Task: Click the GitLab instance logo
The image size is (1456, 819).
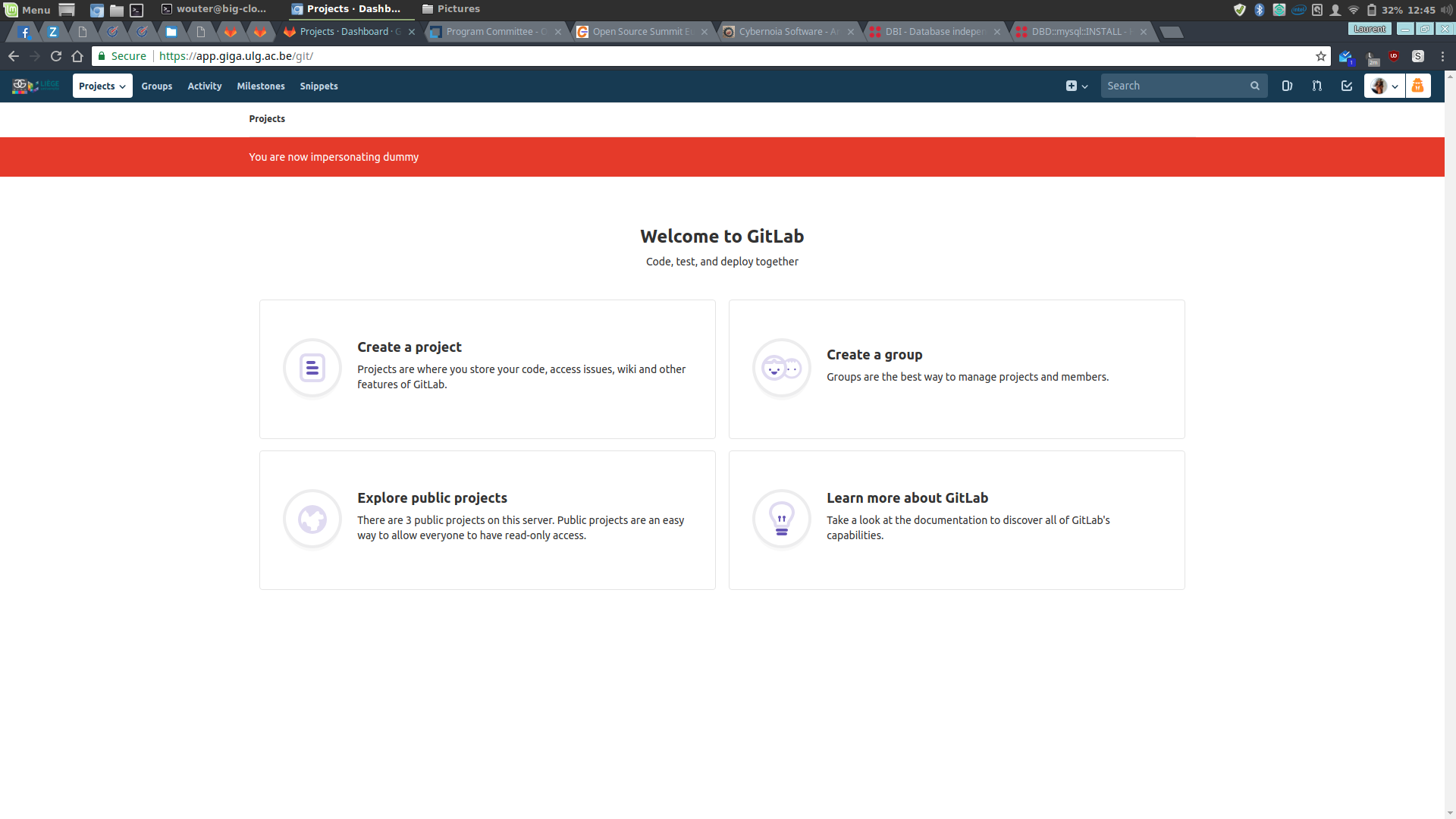Action: coord(35,86)
